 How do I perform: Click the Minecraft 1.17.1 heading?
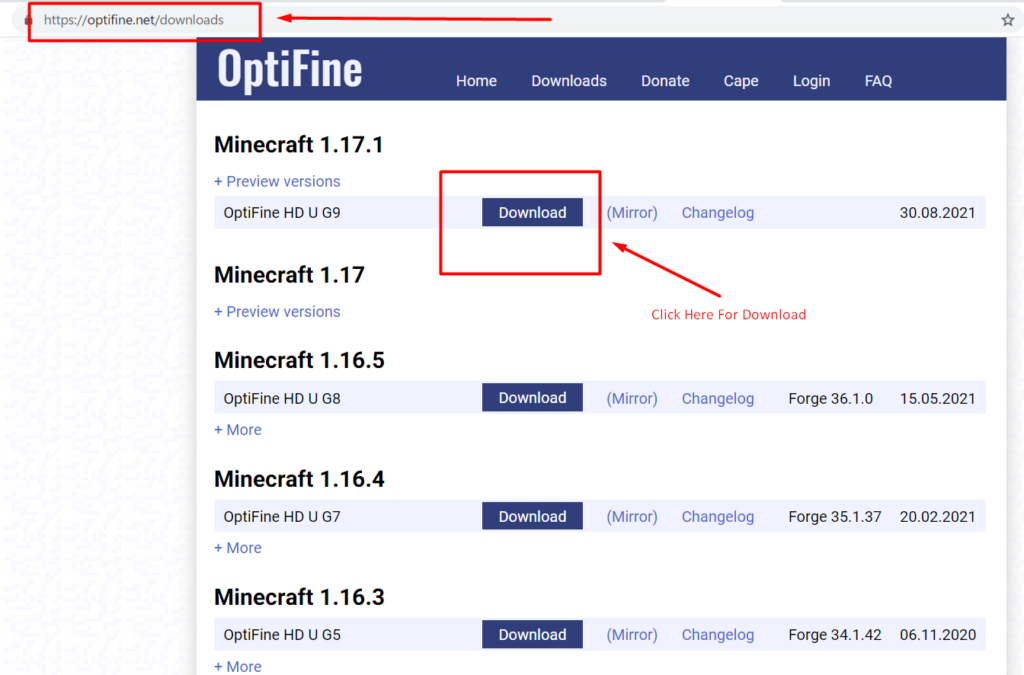click(x=298, y=145)
